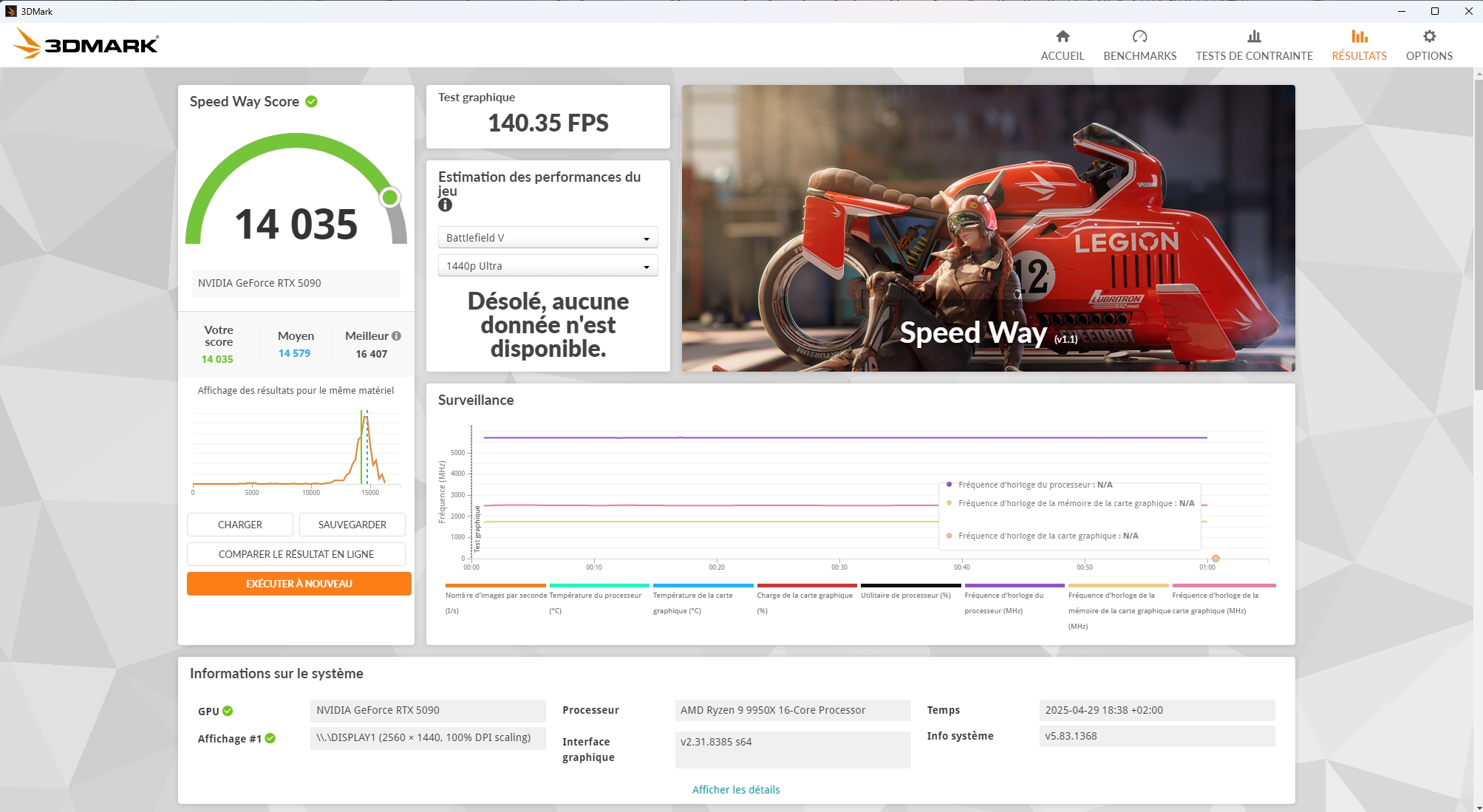Click the 14 035 score number
1483x812 pixels.
296,224
